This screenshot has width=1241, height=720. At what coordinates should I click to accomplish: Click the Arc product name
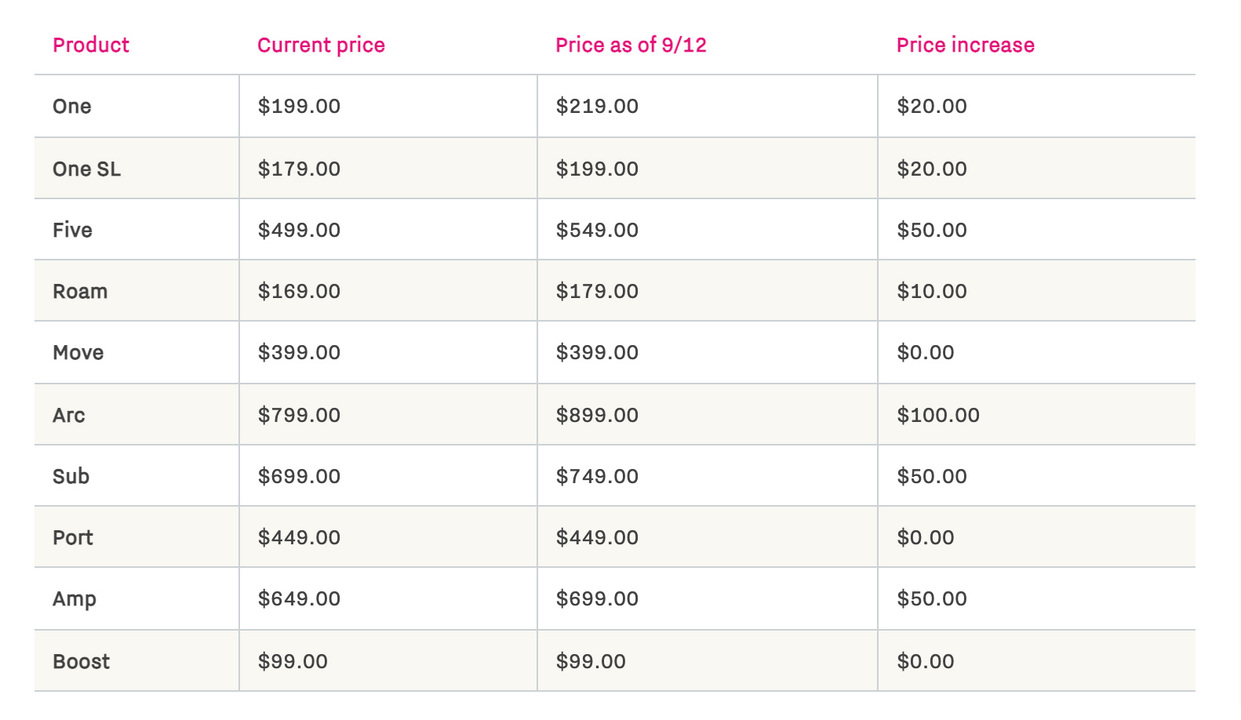[x=69, y=415]
